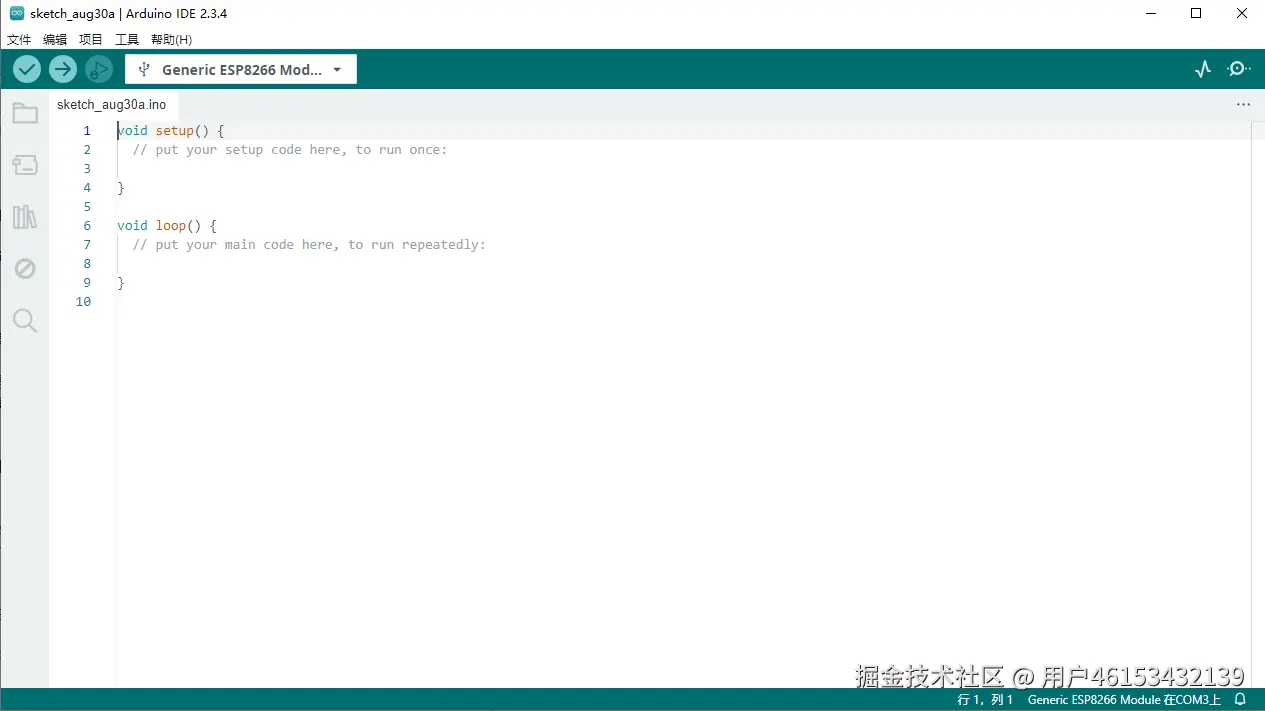The image size is (1265, 711).
Task: Click the notification bell in status bar
Action: [1241, 700]
